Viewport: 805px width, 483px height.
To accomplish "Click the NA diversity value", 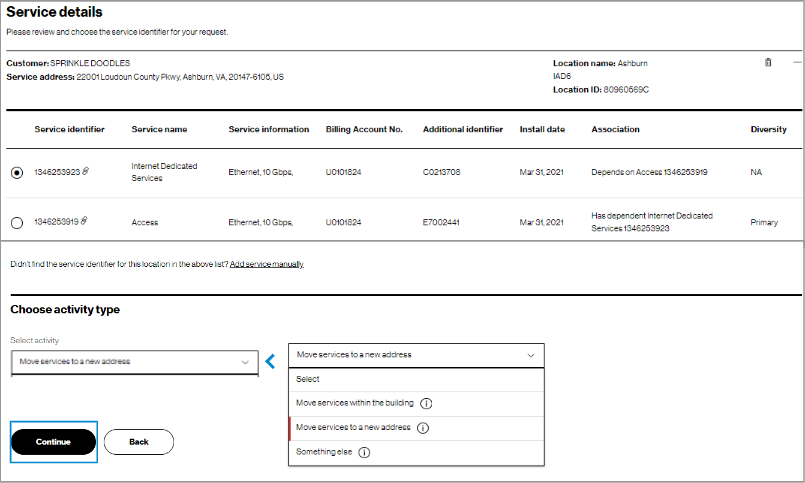I will 756,172.
